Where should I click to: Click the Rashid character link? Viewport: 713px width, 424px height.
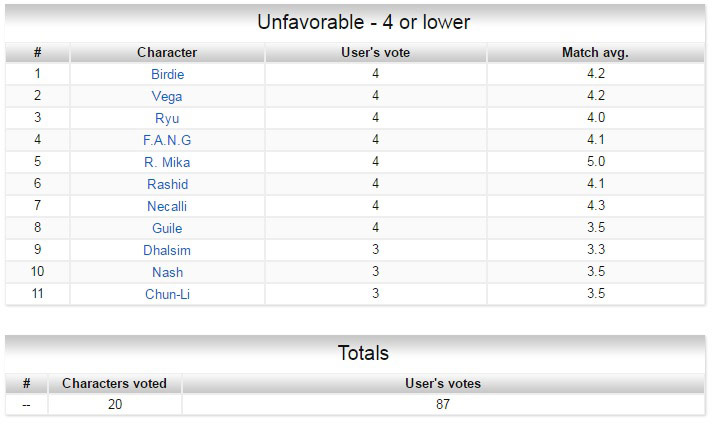pyautogui.click(x=167, y=184)
